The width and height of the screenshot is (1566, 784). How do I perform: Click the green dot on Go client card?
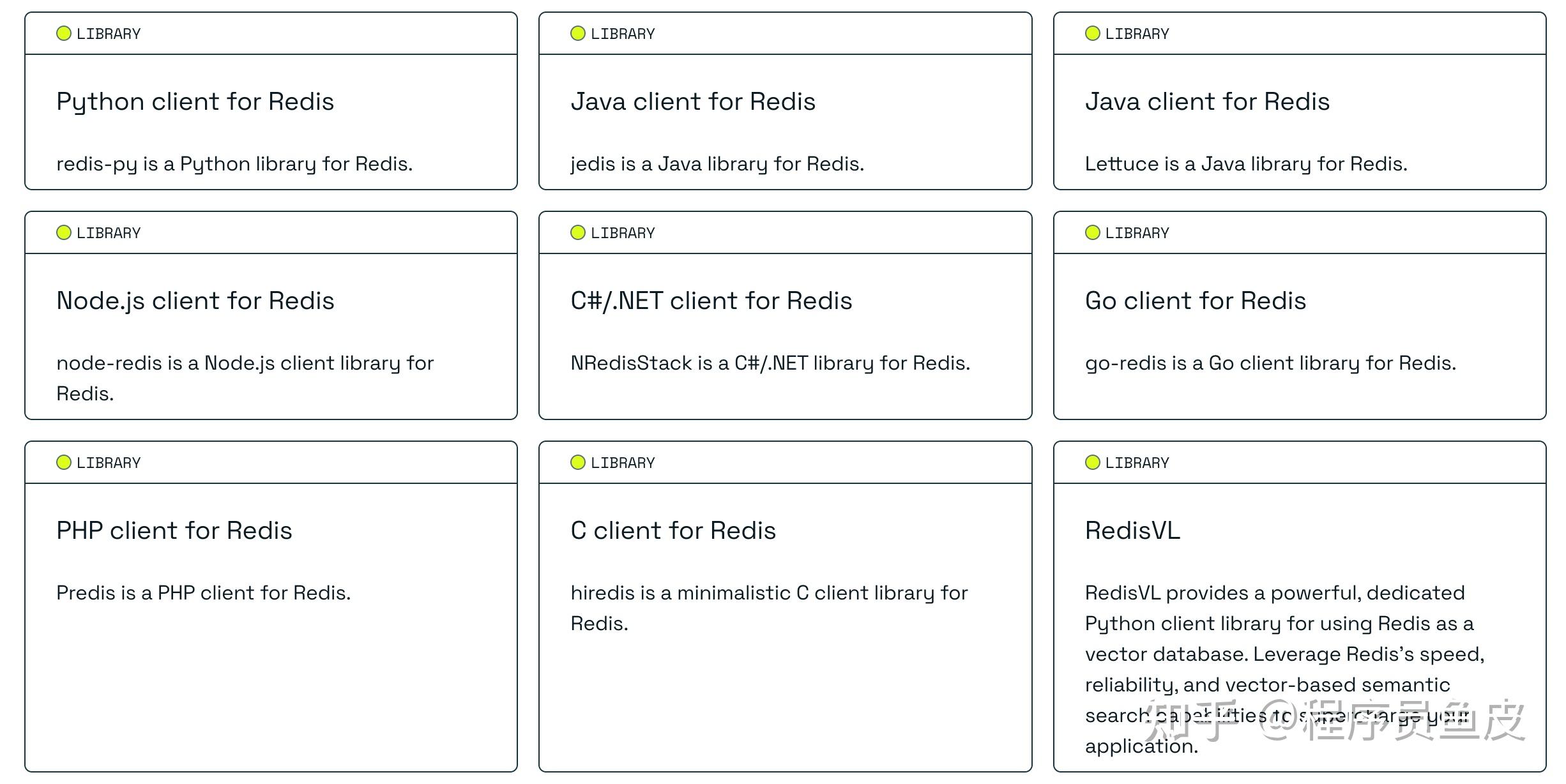coord(1093,232)
